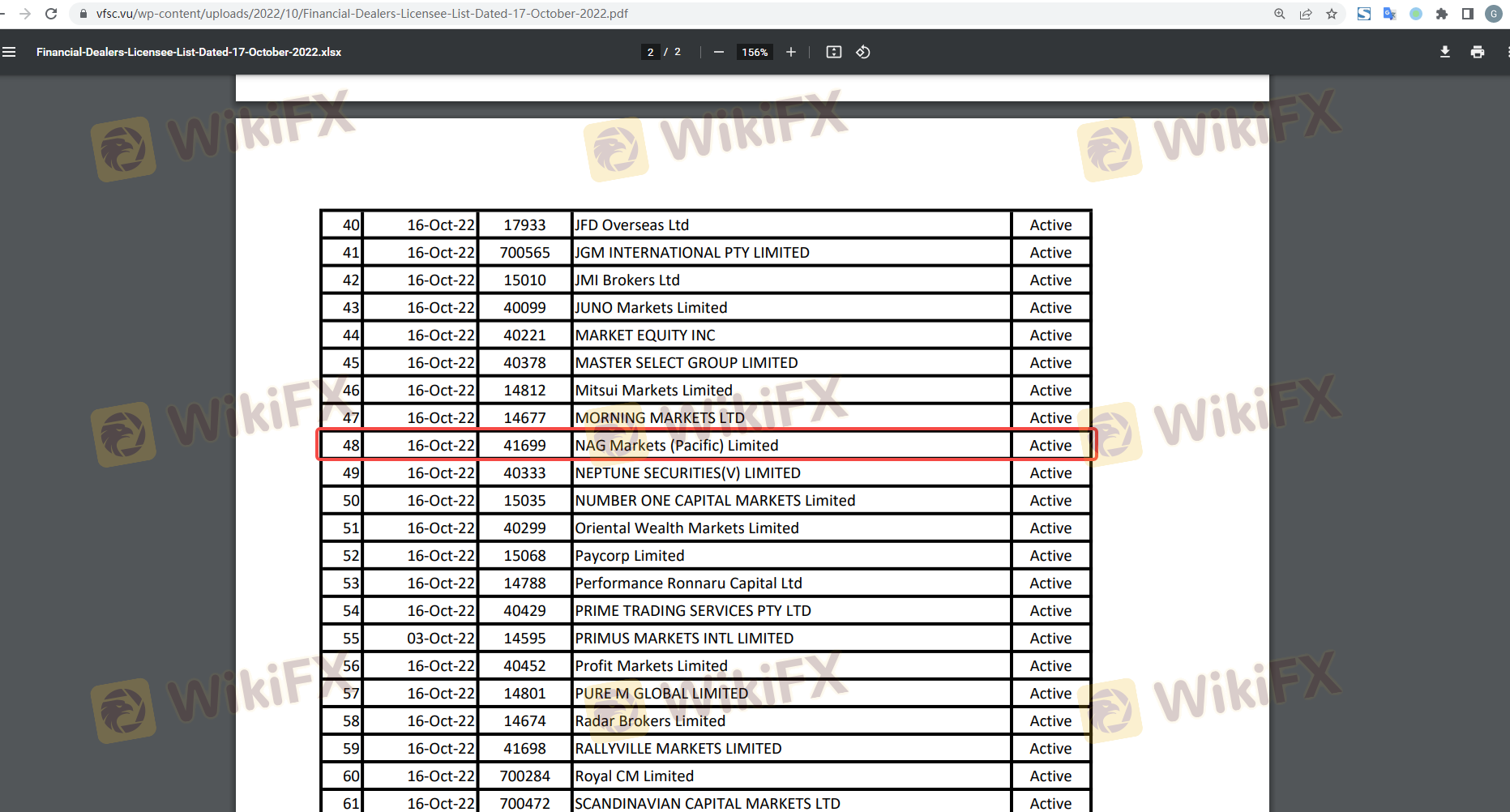Print the PDF document
The height and width of the screenshot is (812, 1510).
(1478, 52)
